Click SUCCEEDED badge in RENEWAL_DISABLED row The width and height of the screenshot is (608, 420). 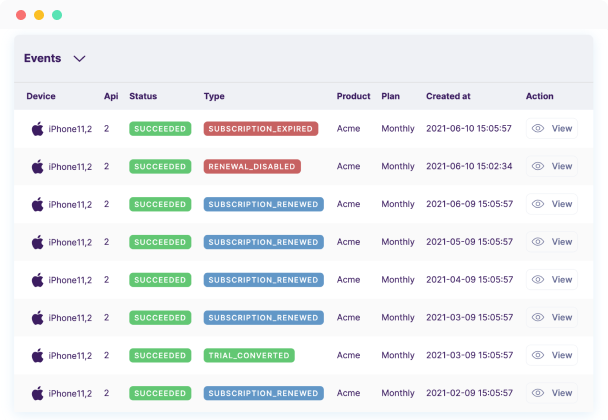(x=160, y=166)
